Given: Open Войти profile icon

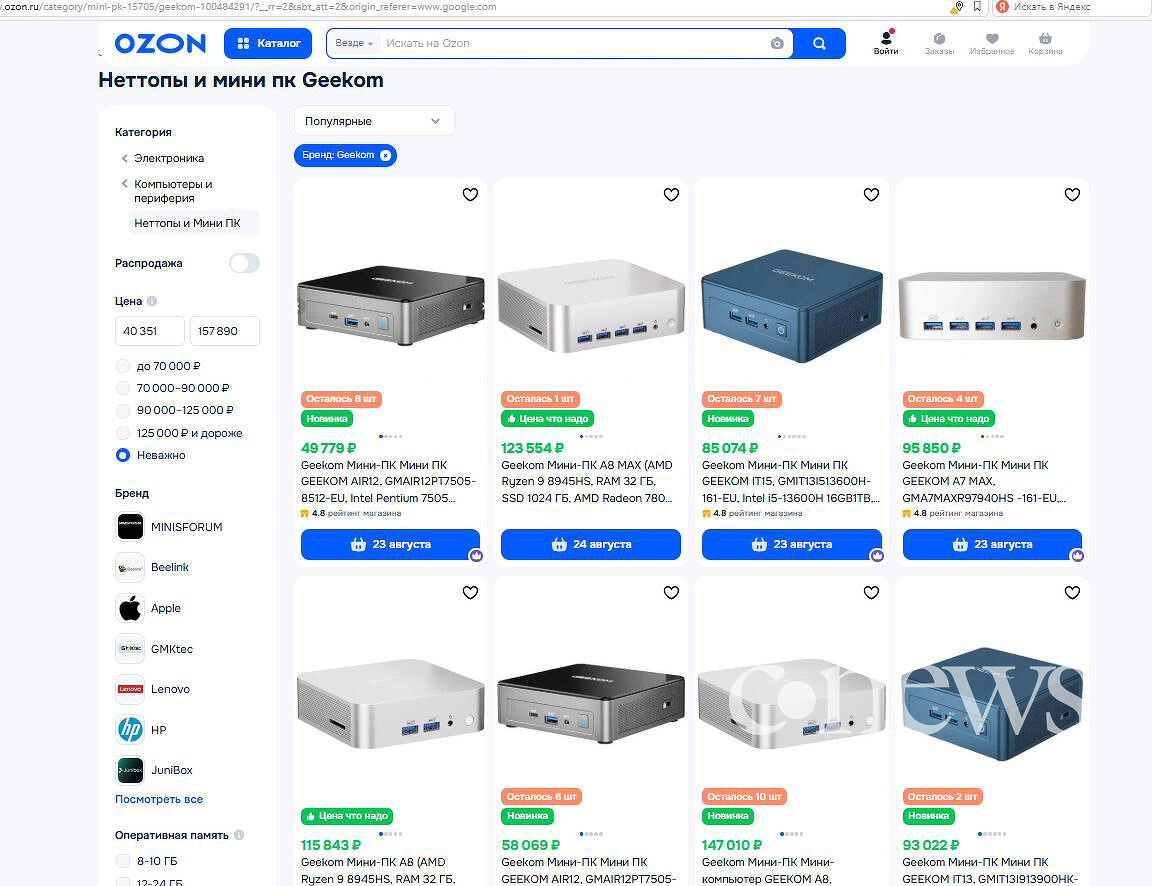Looking at the screenshot, I should (886, 43).
